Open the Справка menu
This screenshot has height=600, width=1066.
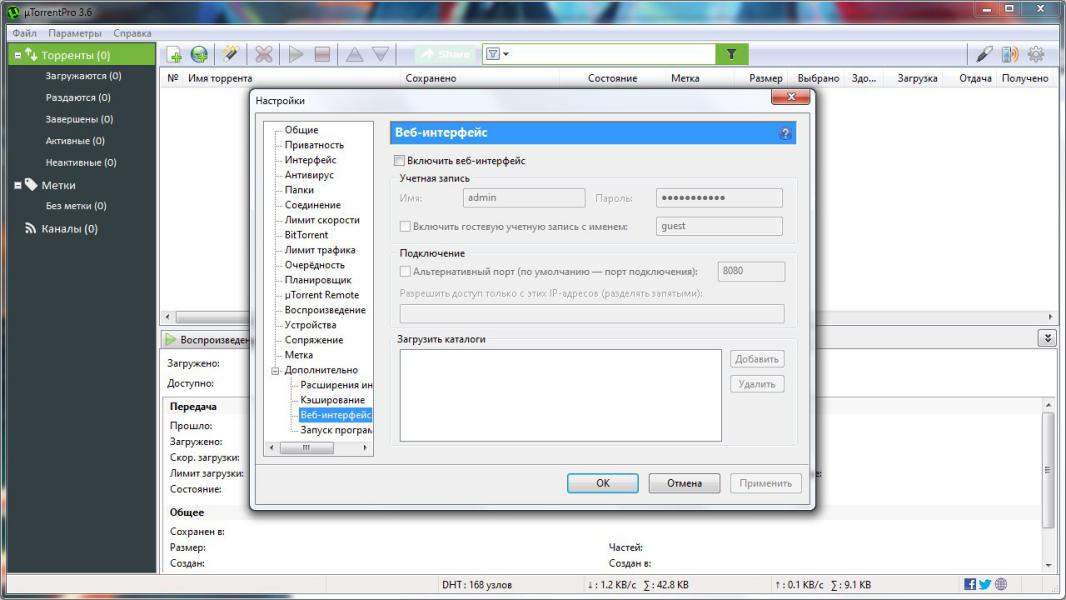[x=132, y=34]
